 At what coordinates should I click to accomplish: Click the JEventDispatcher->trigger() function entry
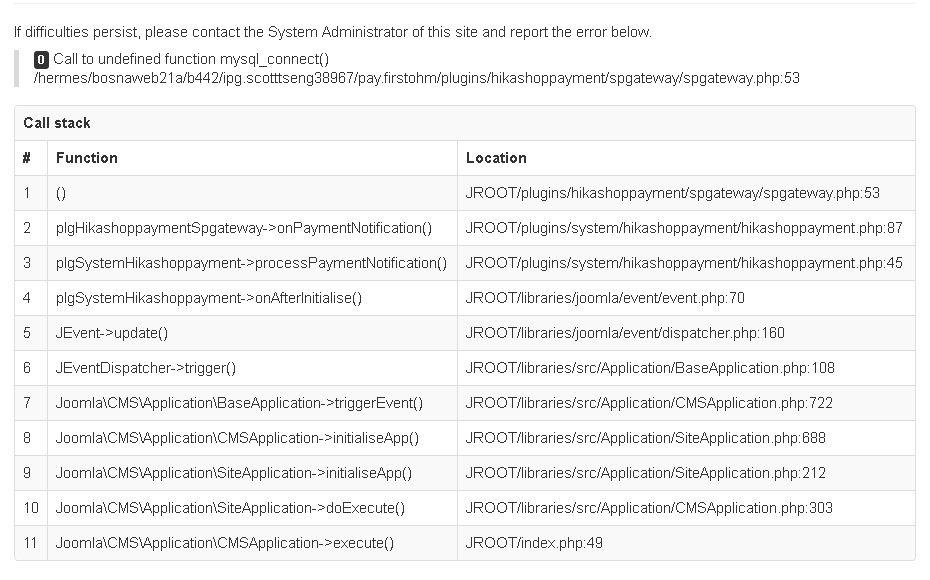click(x=146, y=368)
